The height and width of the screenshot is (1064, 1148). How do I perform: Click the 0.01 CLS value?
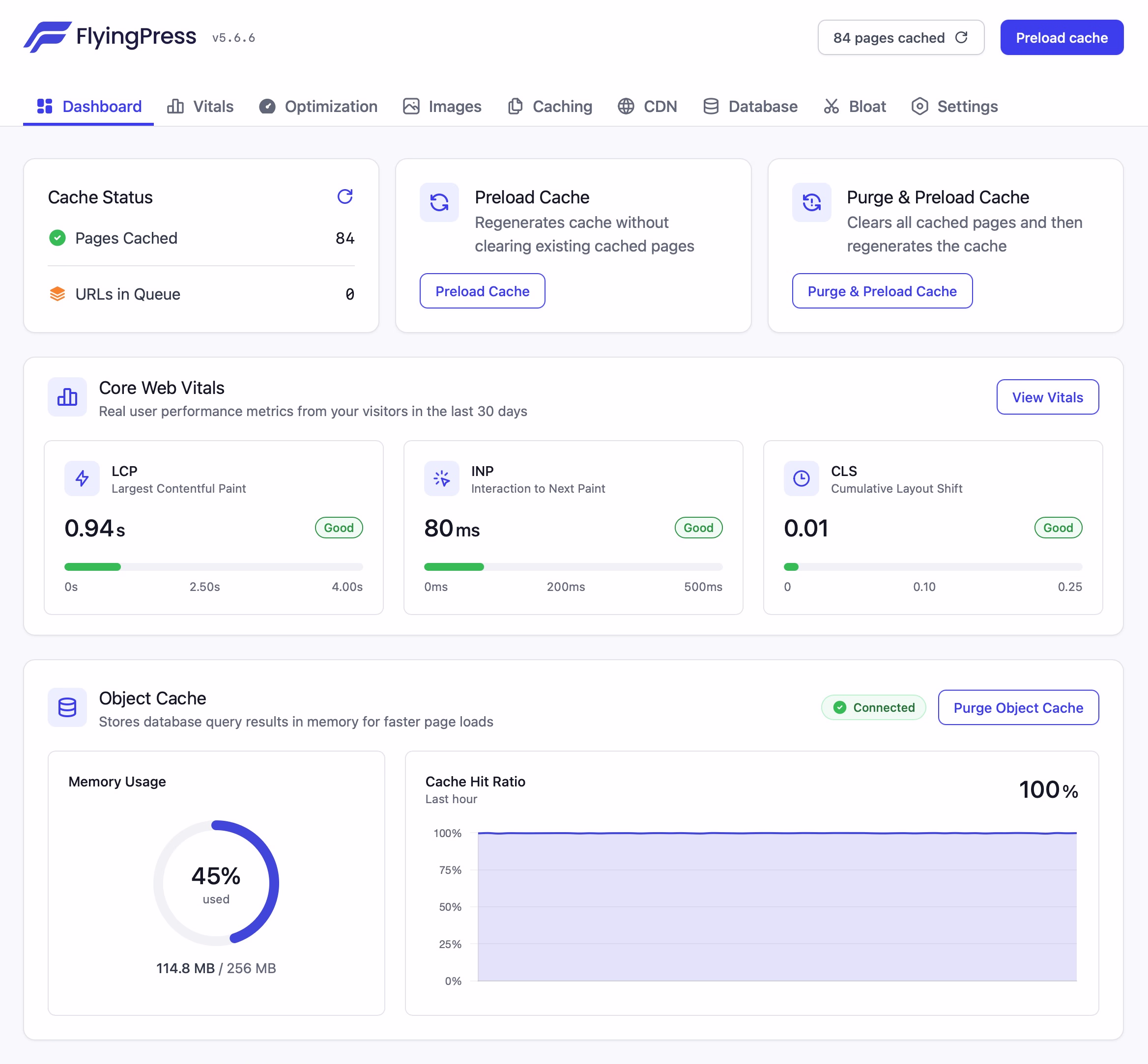[x=806, y=528]
